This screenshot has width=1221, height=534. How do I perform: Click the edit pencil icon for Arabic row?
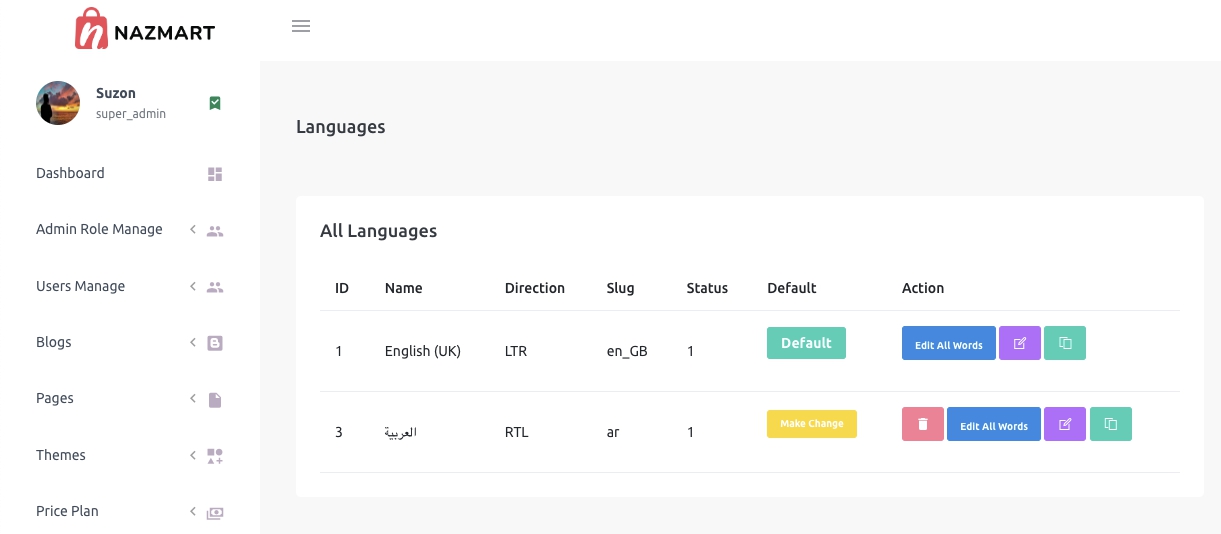click(1064, 424)
